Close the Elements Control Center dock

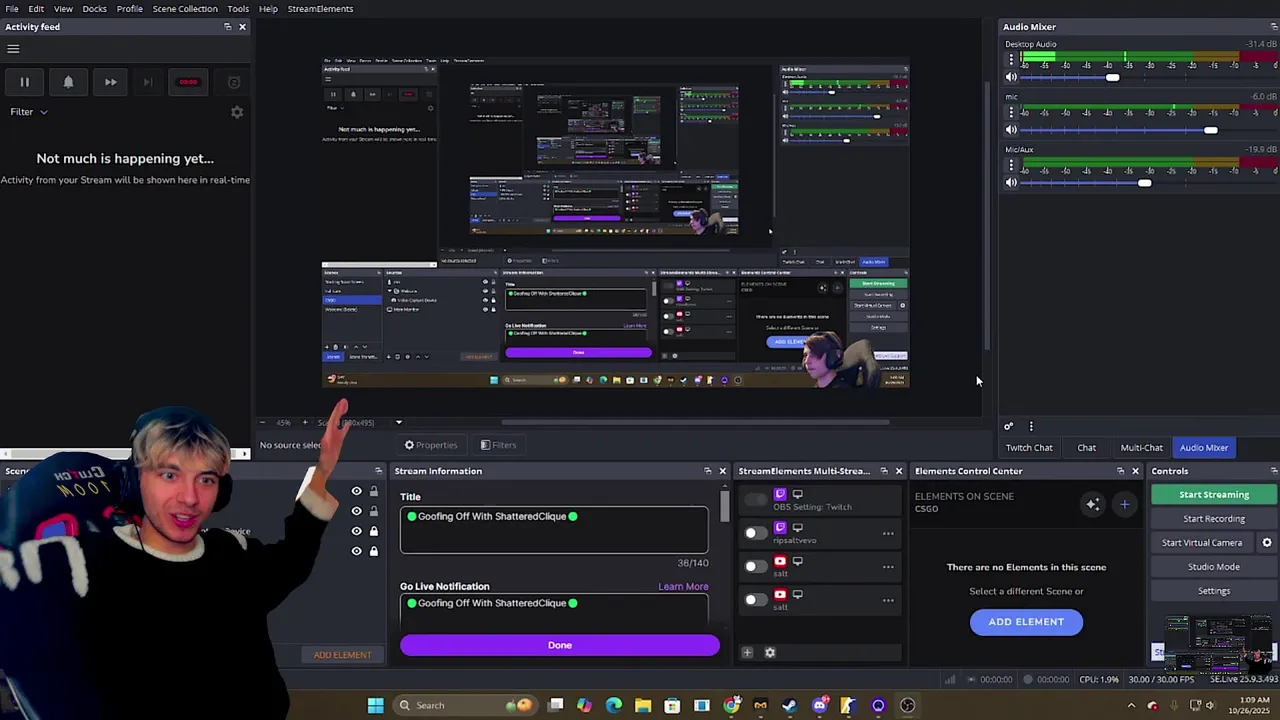1135,471
